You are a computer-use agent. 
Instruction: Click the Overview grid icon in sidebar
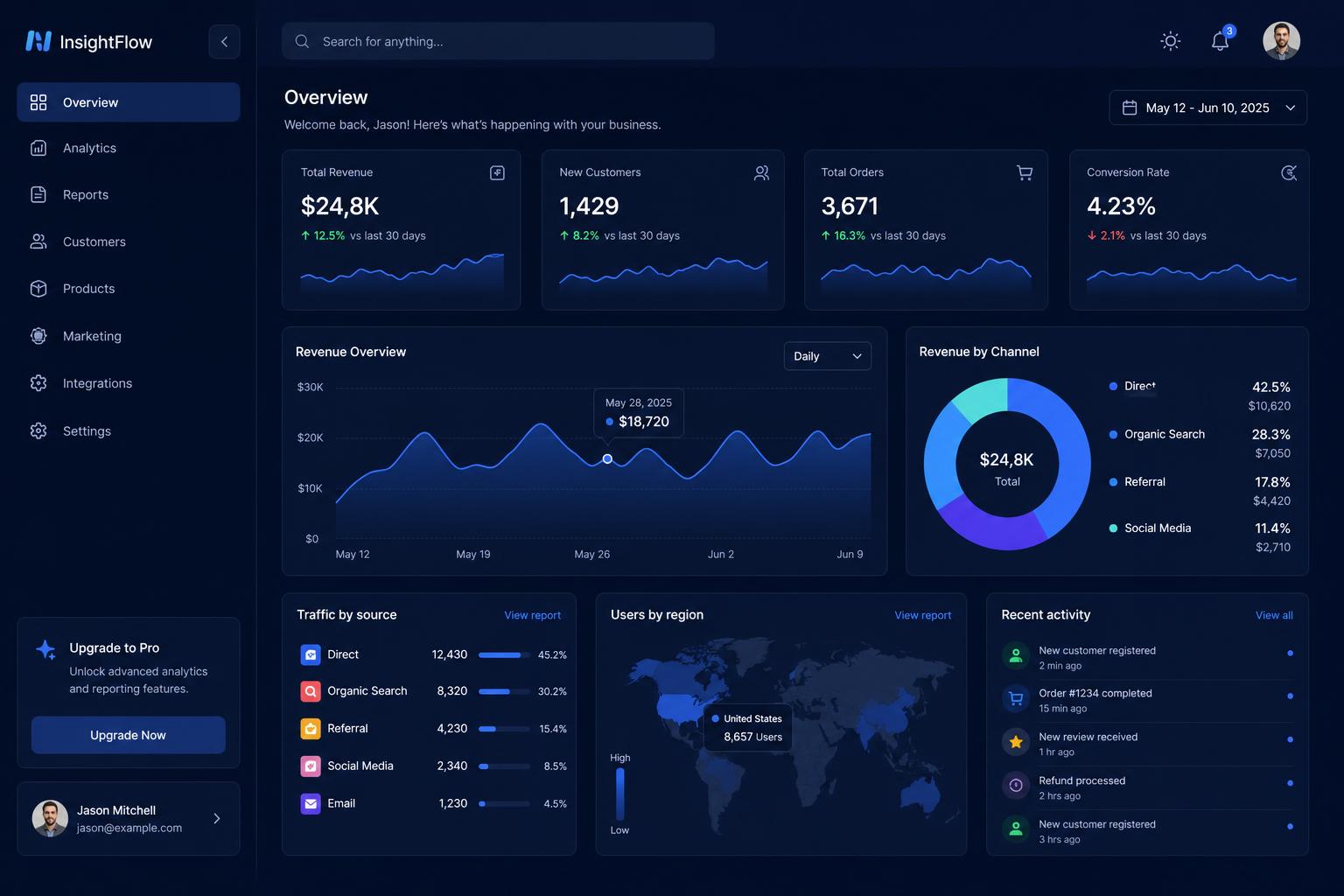pos(38,102)
